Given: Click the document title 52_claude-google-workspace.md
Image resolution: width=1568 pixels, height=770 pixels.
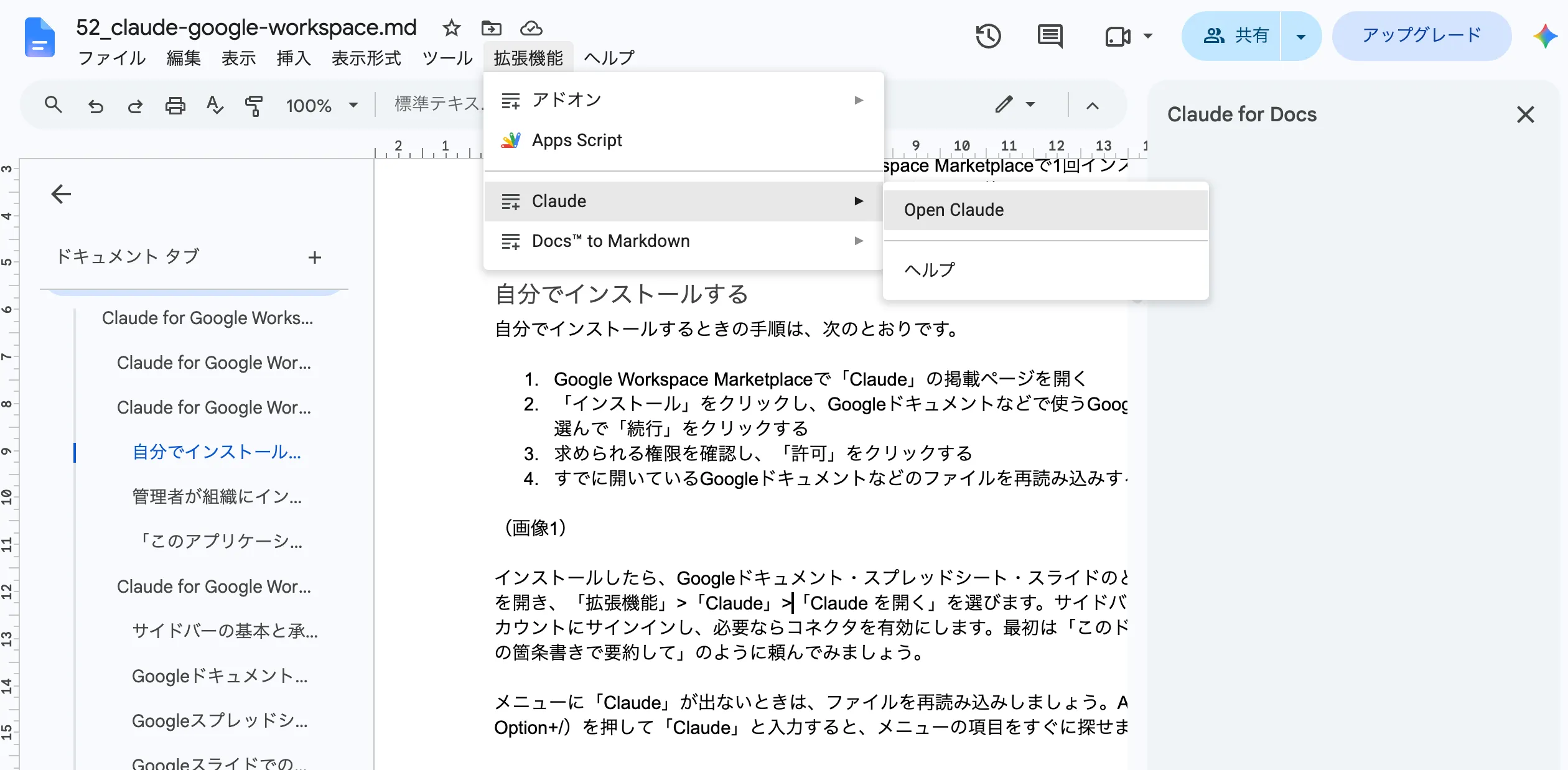Looking at the screenshot, I should click(x=246, y=27).
